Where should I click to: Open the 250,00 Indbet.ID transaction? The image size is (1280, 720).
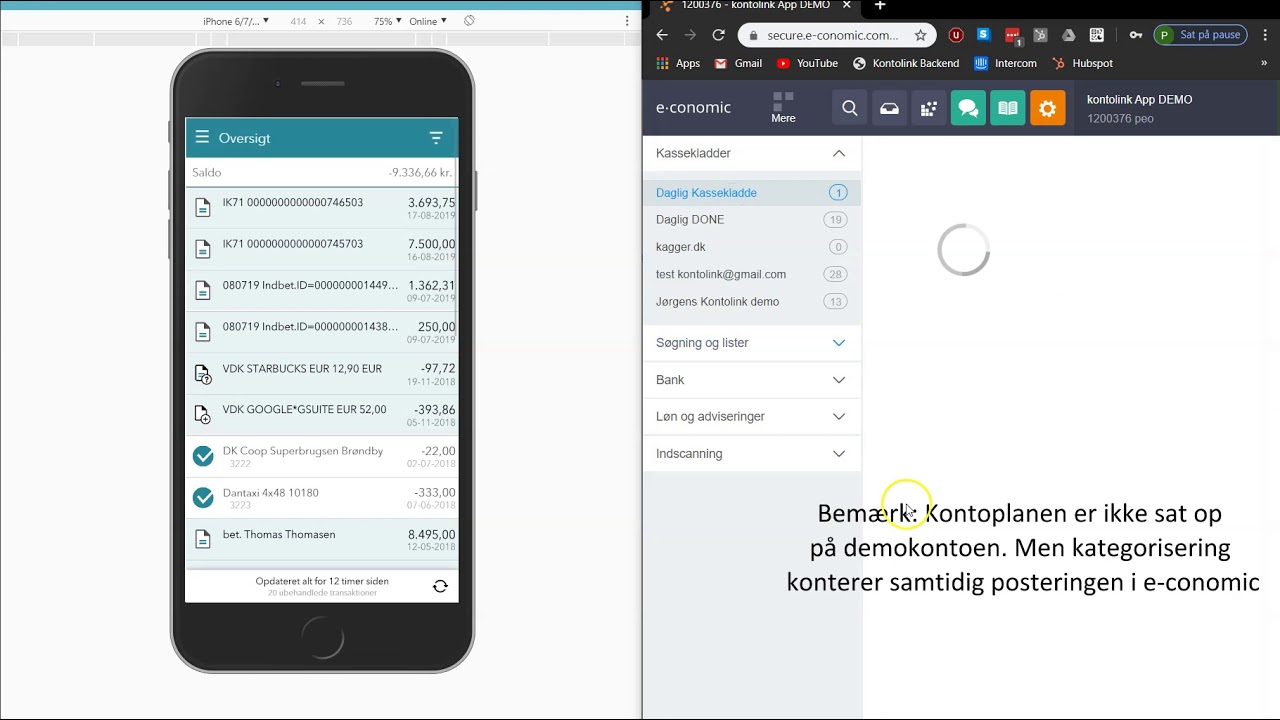322,332
